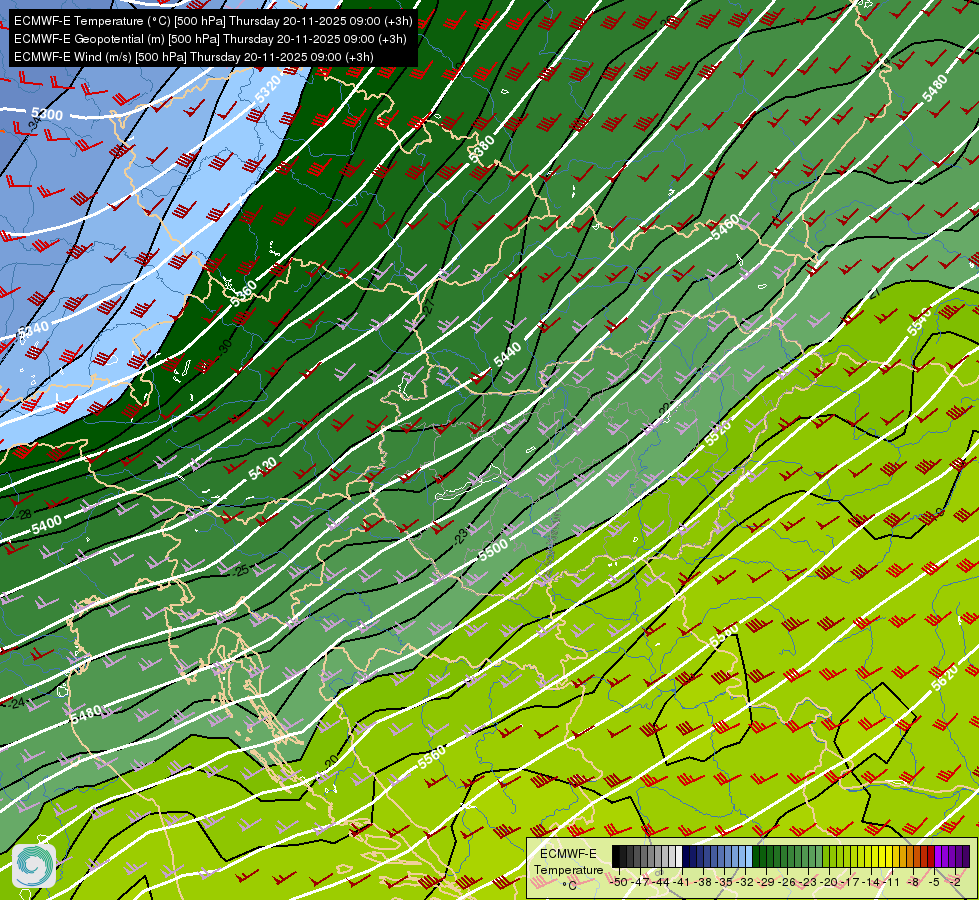
Task: Pick the red legend swatch left of -5
Action: (931, 856)
